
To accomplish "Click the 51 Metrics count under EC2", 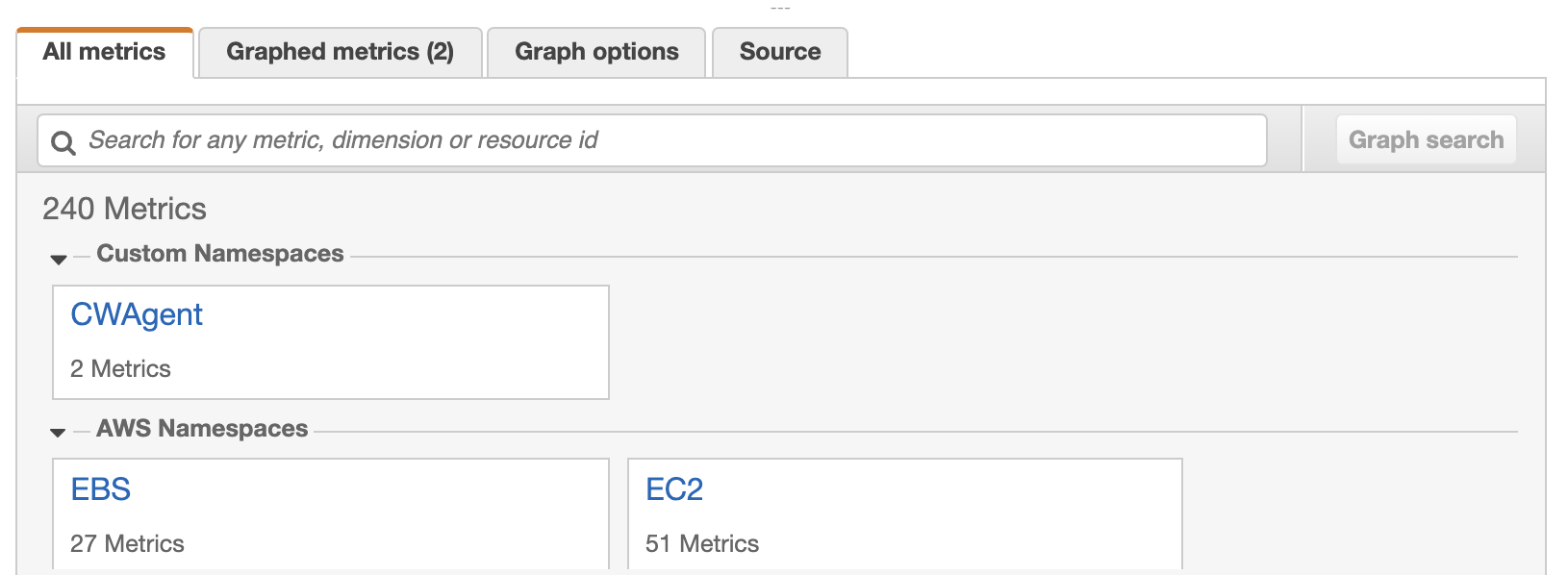I will pyautogui.click(x=703, y=543).
